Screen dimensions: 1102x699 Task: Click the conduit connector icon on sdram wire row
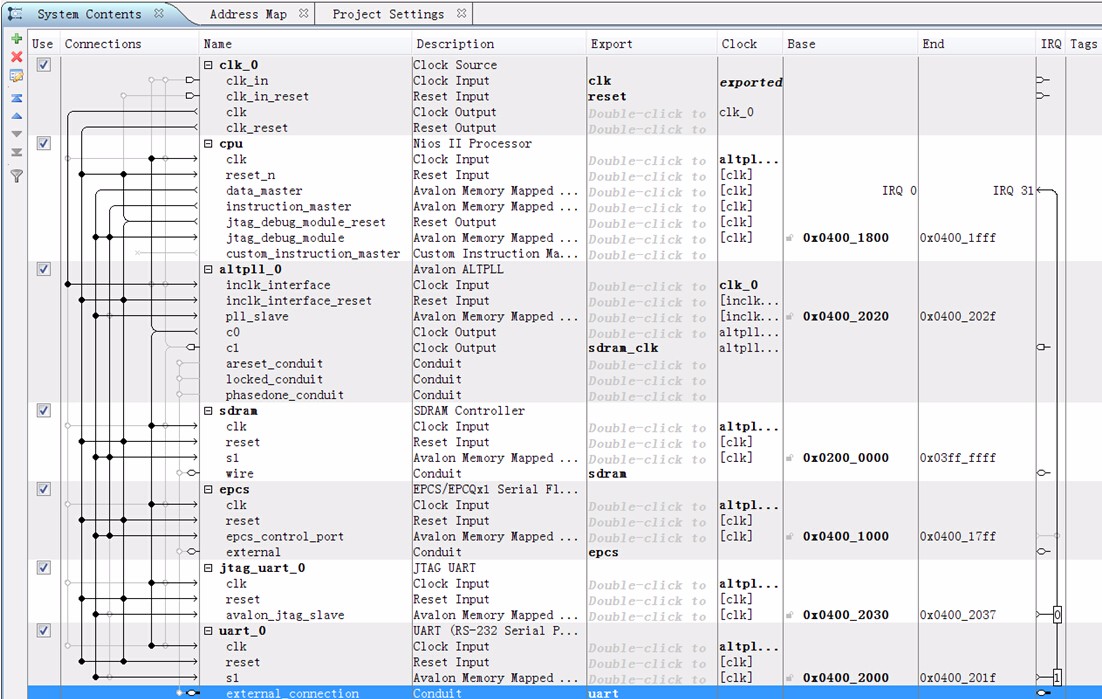pyautogui.click(x=192, y=473)
